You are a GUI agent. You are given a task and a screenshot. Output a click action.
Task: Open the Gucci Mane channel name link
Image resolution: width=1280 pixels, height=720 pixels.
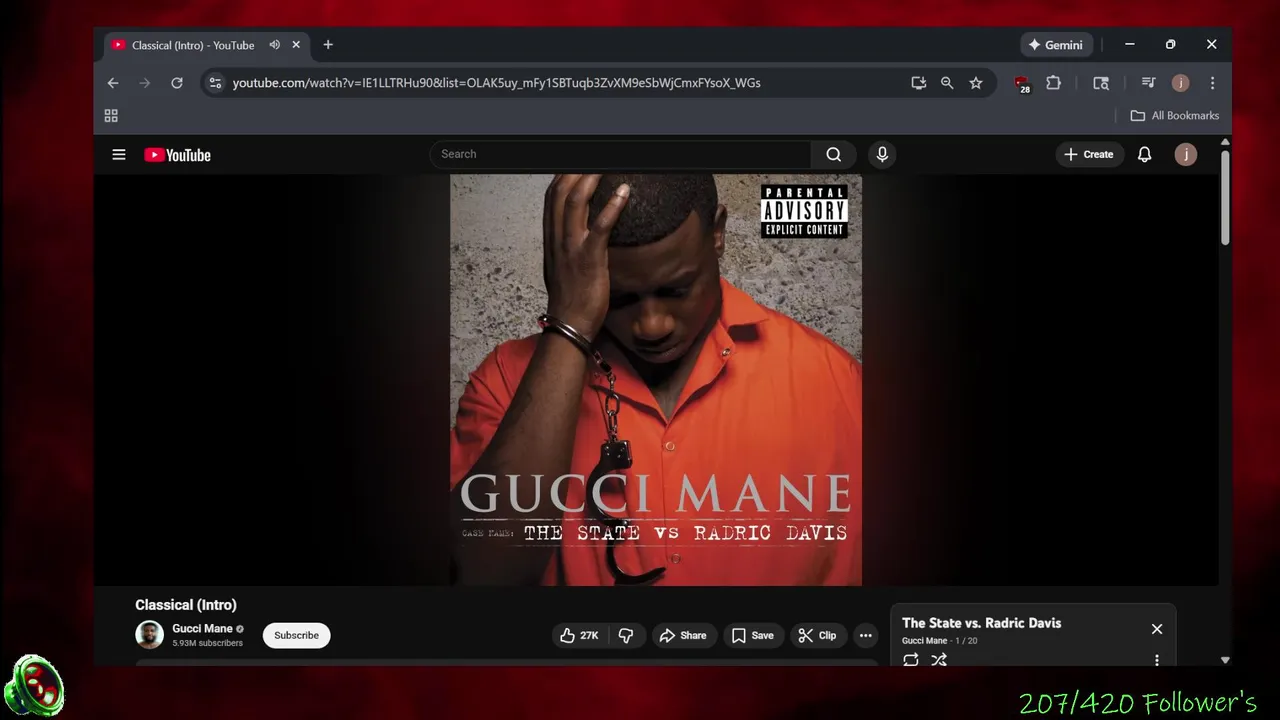(x=202, y=629)
